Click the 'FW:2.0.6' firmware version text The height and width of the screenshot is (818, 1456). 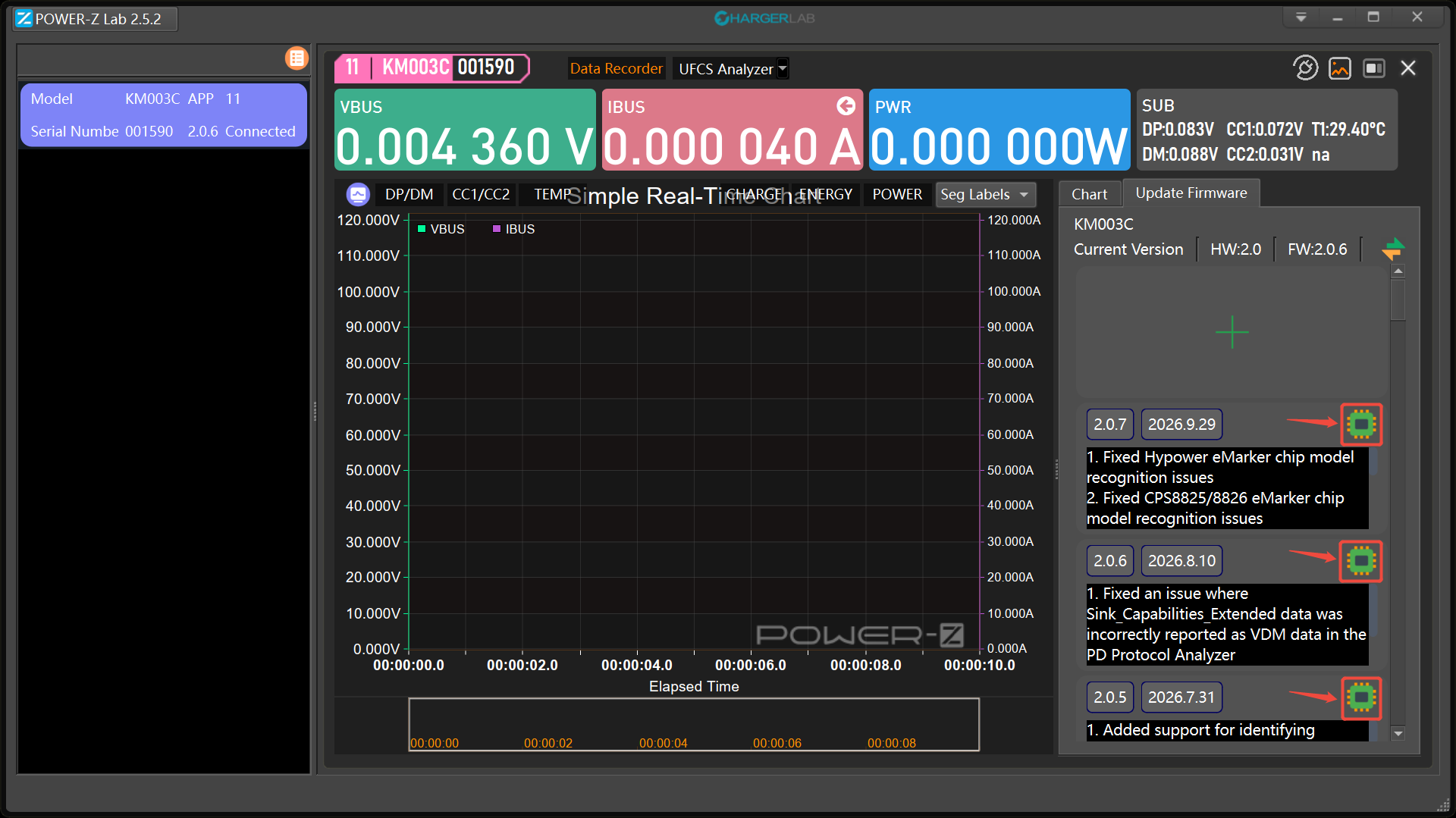(1317, 249)
